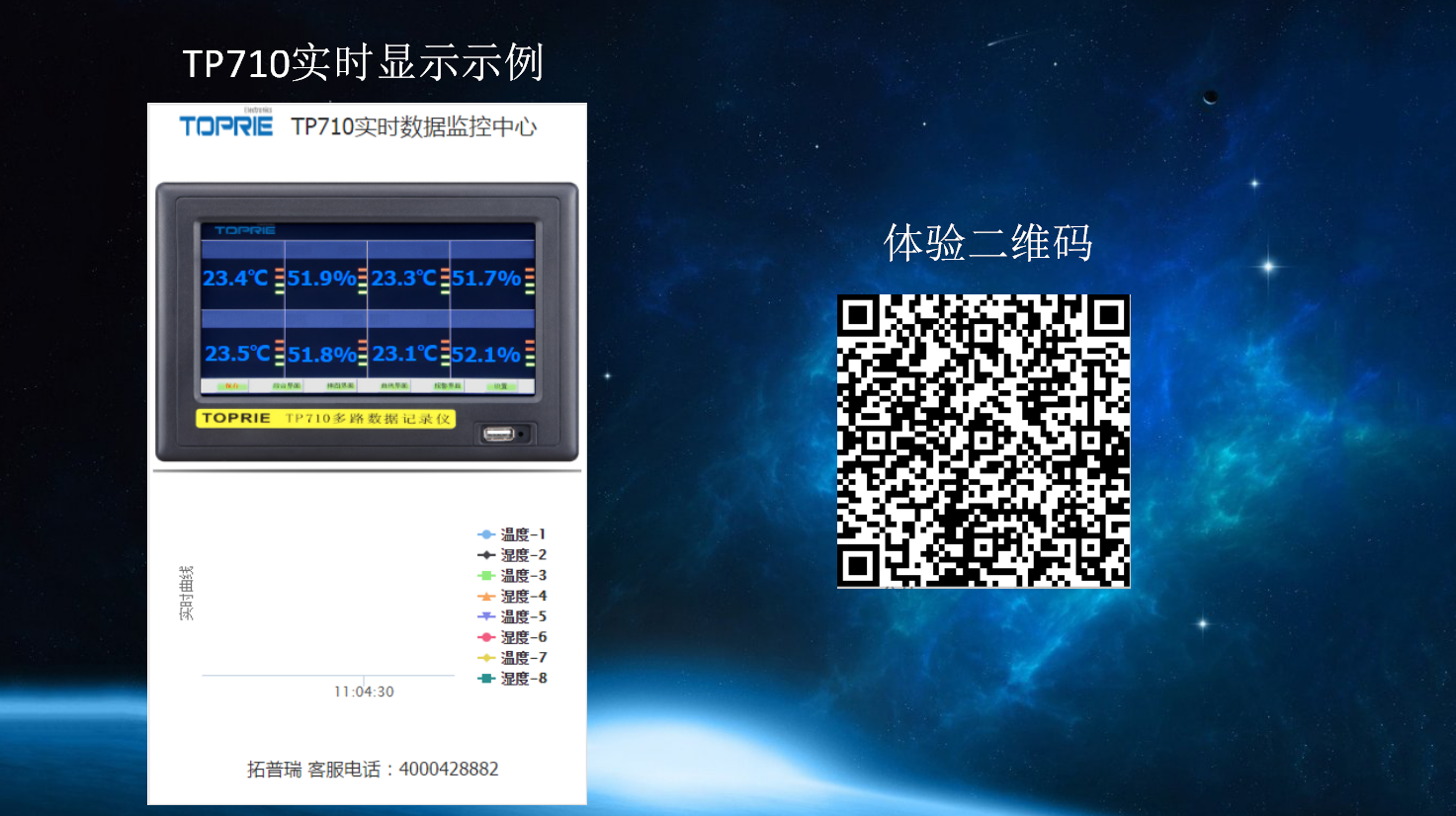1456x816 pixels.
Task: Click the 湿度-2 black diamond legend marker
Action: tap(486, 555)
